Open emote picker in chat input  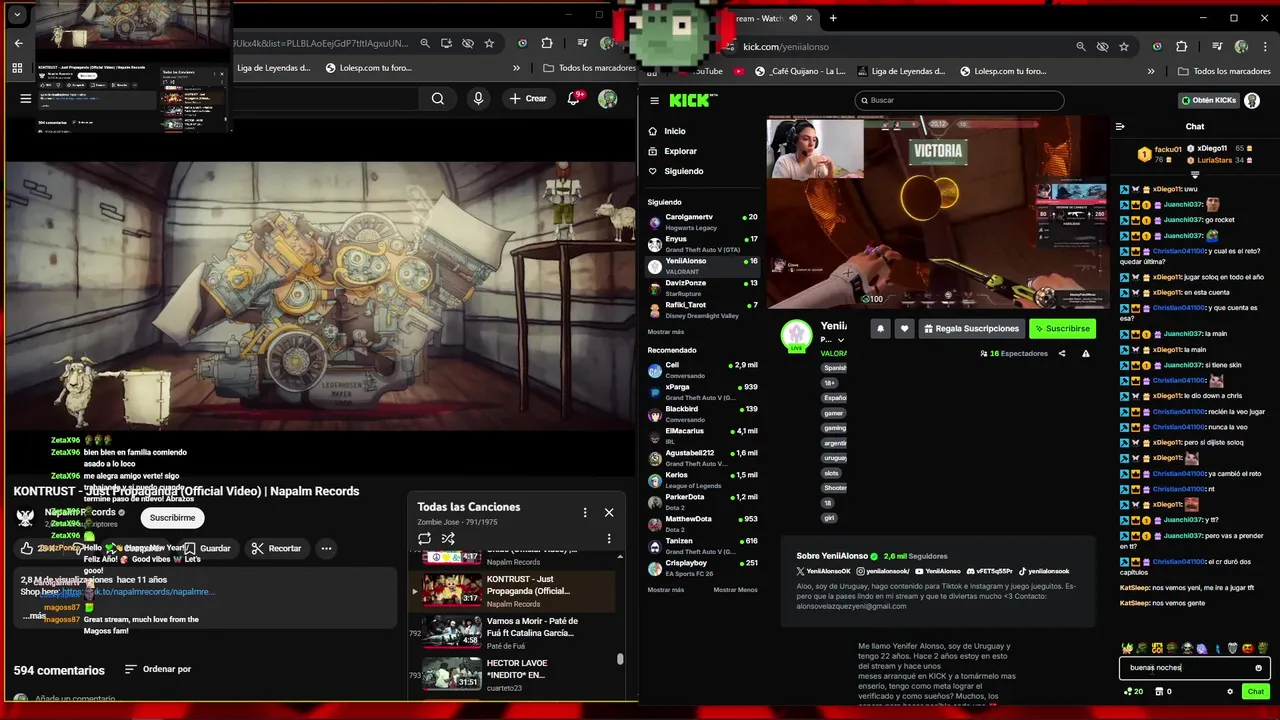pos(1258,668)
